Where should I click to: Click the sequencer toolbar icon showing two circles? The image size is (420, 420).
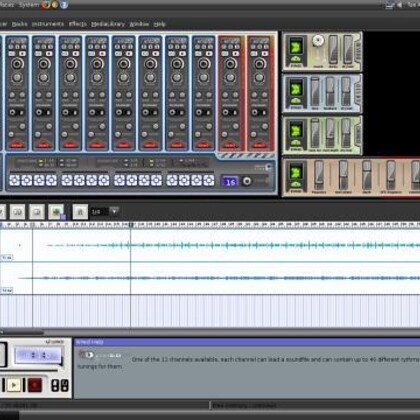tap(17, 212)
